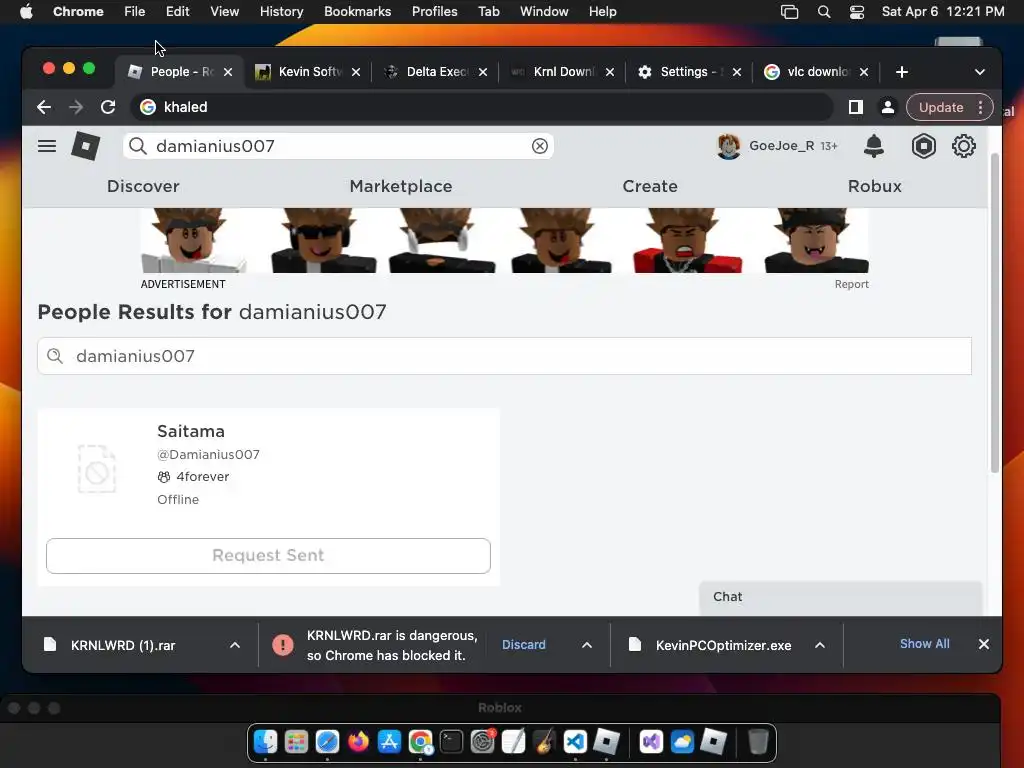Open System Settings from the Dock

[483, 742]
